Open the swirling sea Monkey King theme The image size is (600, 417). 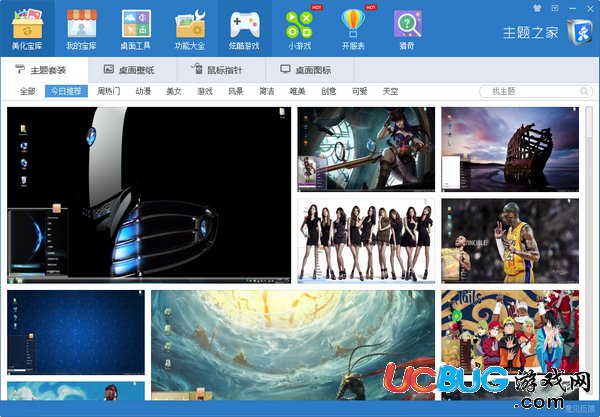coord(293,345)
